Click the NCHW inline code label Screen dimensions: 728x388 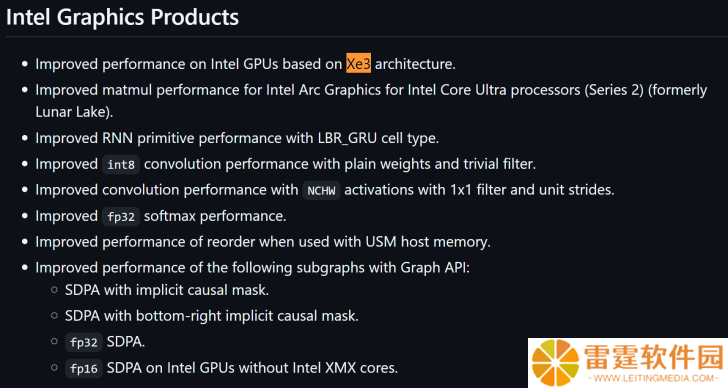321,190
